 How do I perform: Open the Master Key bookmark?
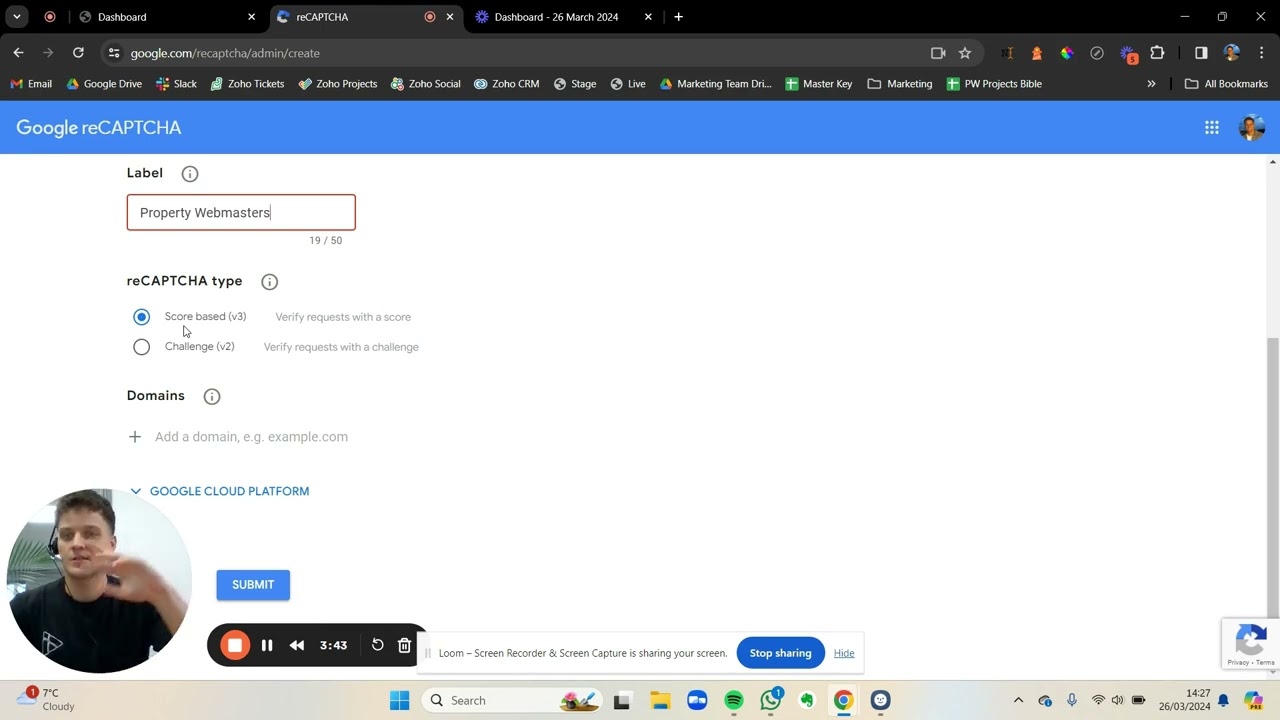[x=819, y=84]
